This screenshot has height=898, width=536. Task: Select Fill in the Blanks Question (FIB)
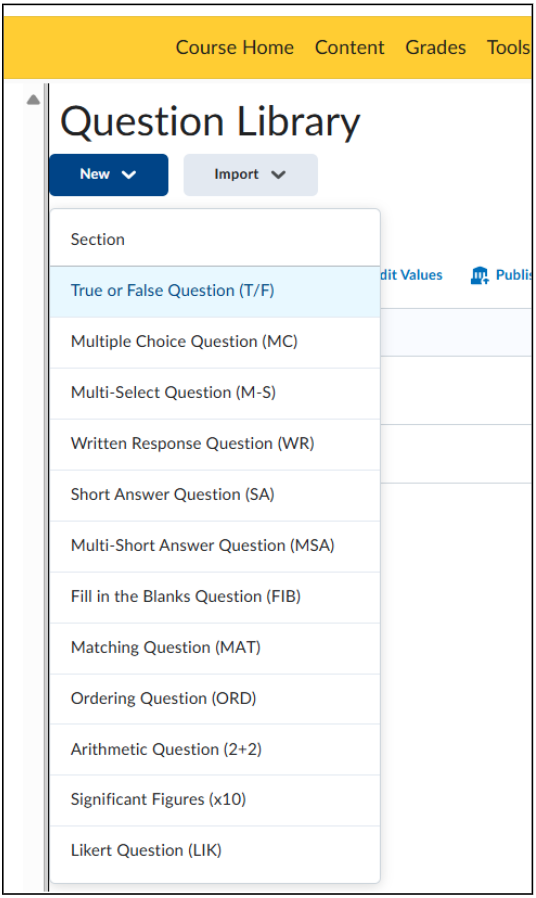pos(215,597)
